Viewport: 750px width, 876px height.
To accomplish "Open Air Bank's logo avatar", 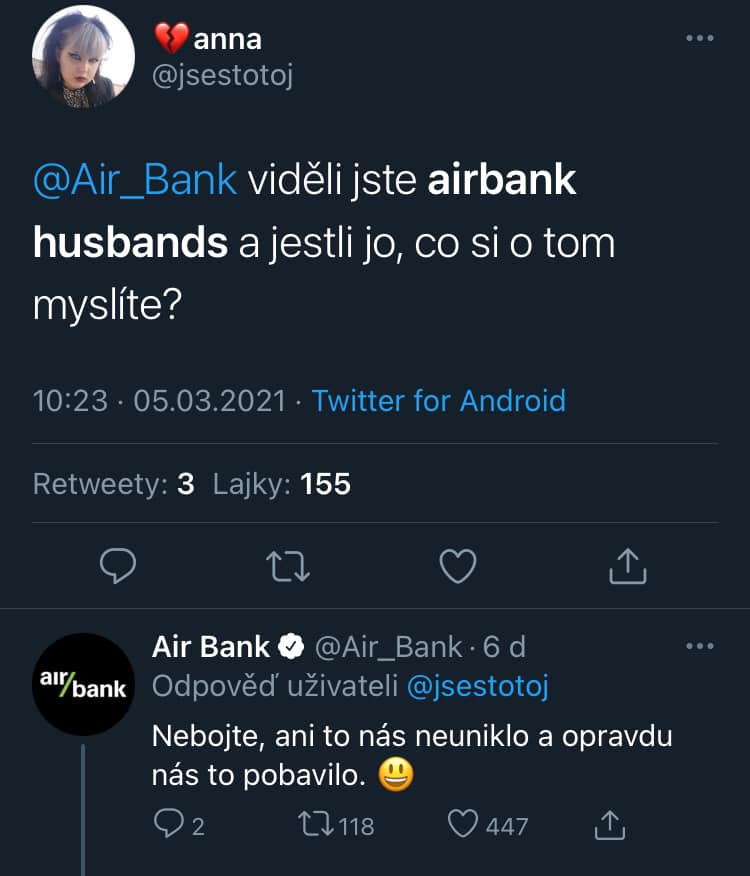I will click(x=83, y=685).
